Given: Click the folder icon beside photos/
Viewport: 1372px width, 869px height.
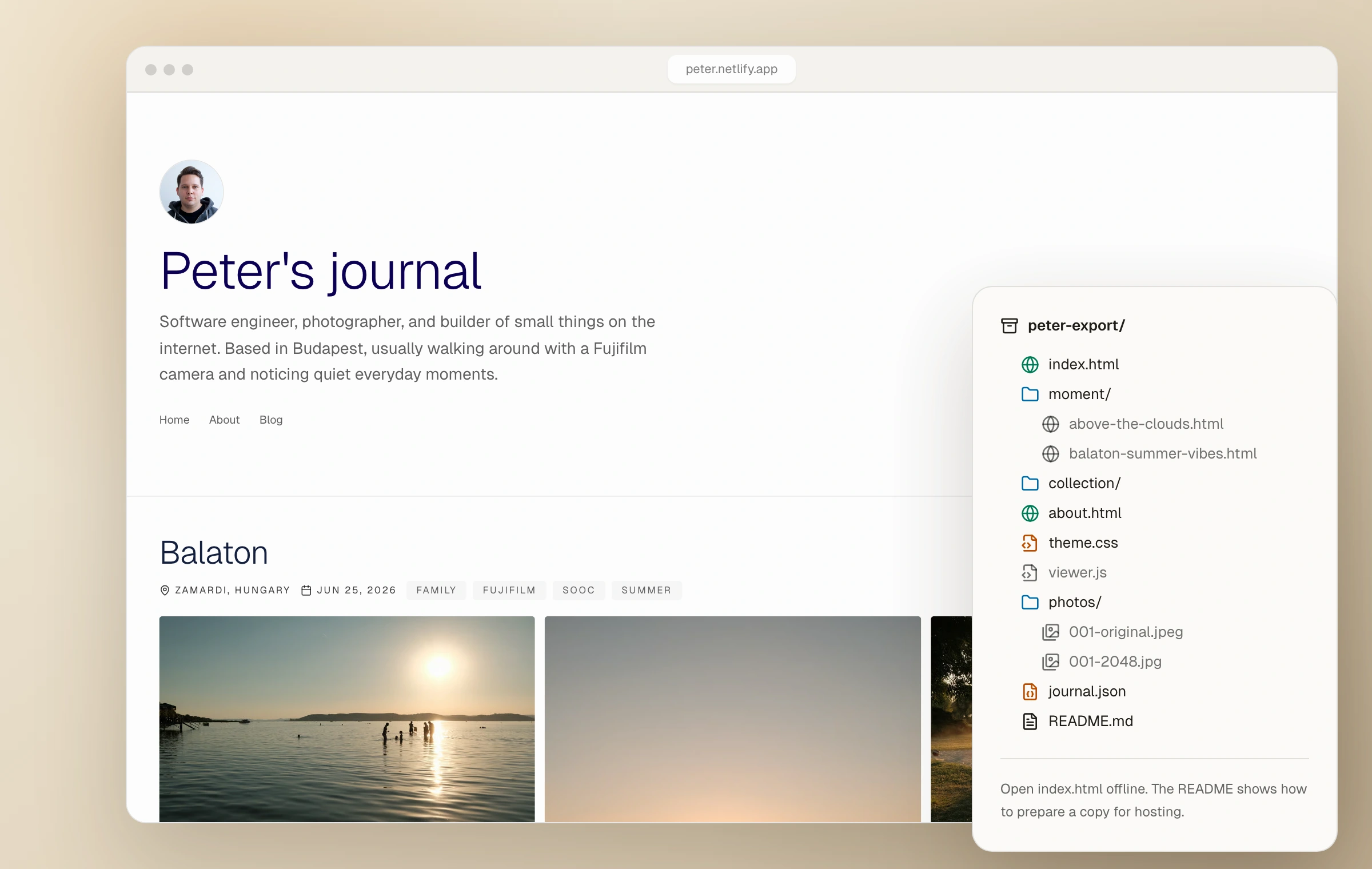Looking at the screenshot, I should [1030, 603].
